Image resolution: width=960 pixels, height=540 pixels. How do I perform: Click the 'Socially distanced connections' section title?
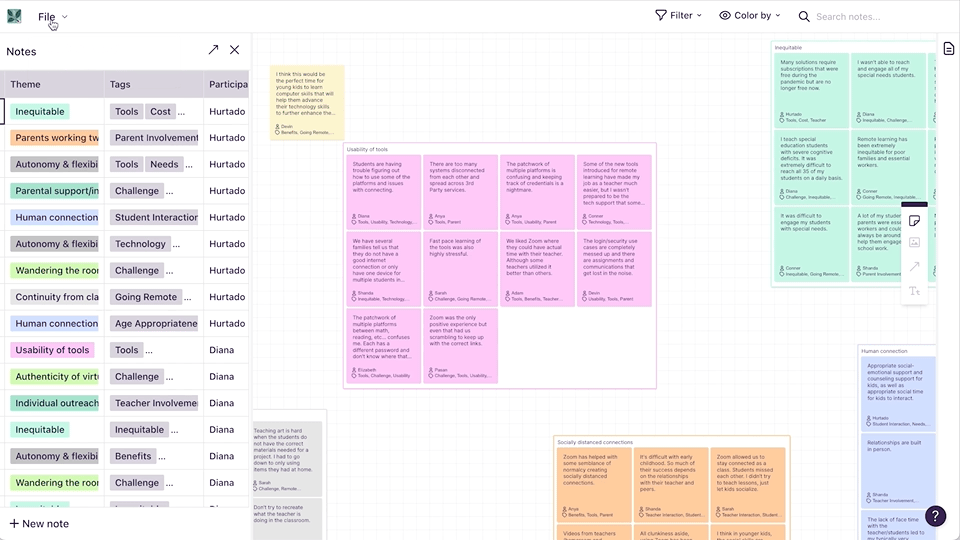point(594,442)
